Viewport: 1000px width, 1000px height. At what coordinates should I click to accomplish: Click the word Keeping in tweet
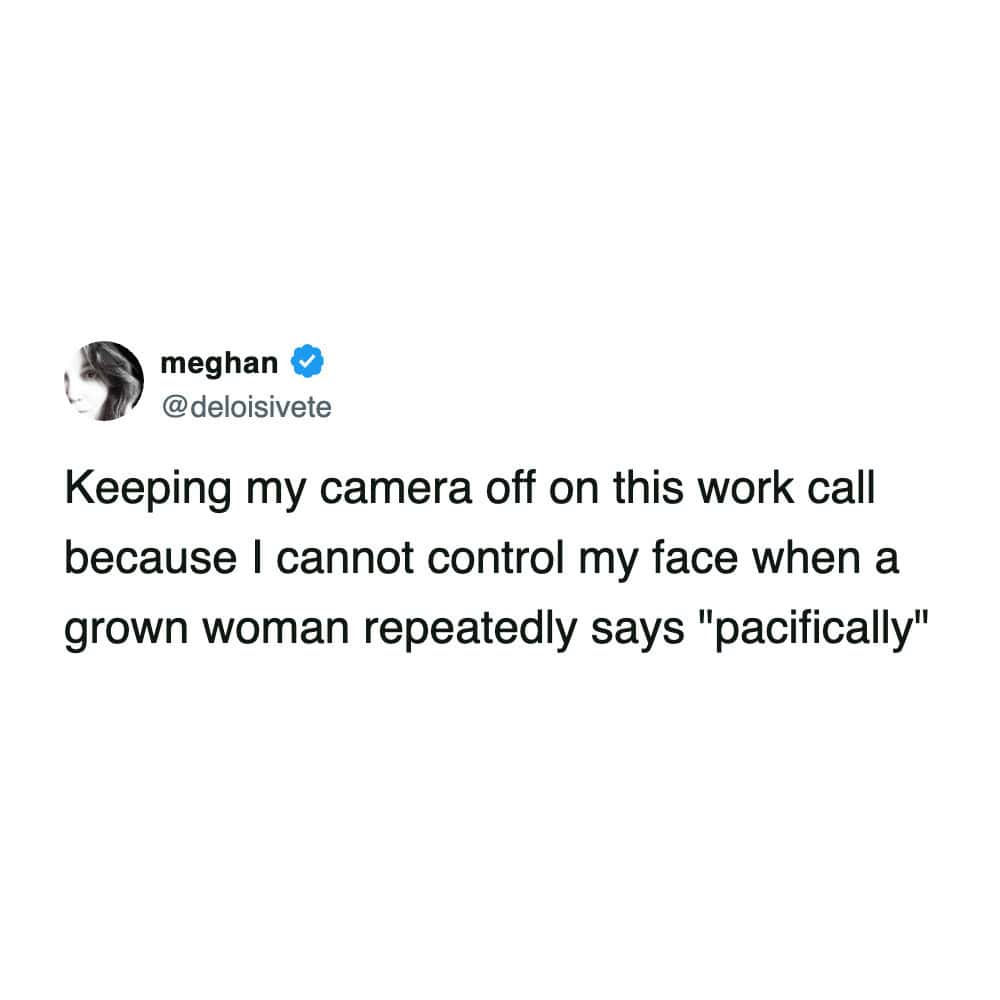pyautogui.click(x=148, y=490)
